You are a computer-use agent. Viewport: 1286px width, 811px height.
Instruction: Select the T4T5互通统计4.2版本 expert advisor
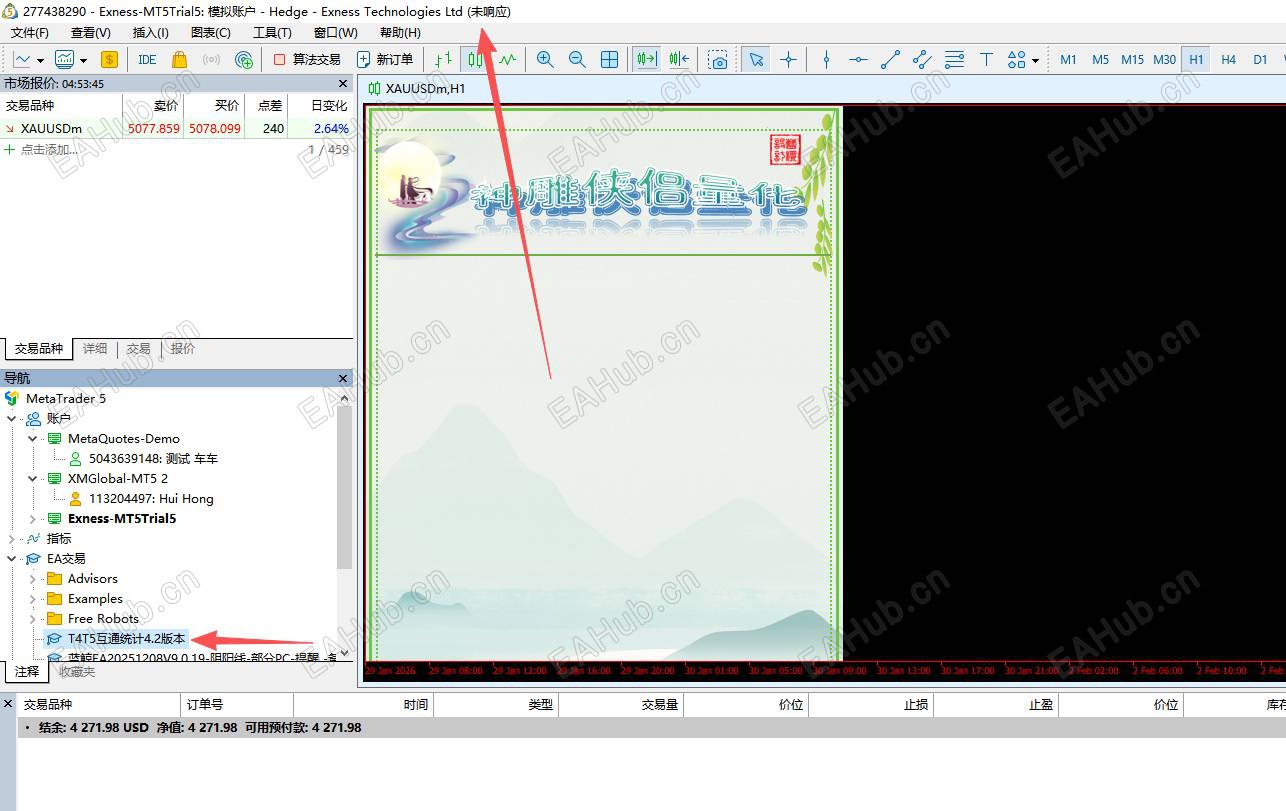click(x=126, y=638)
